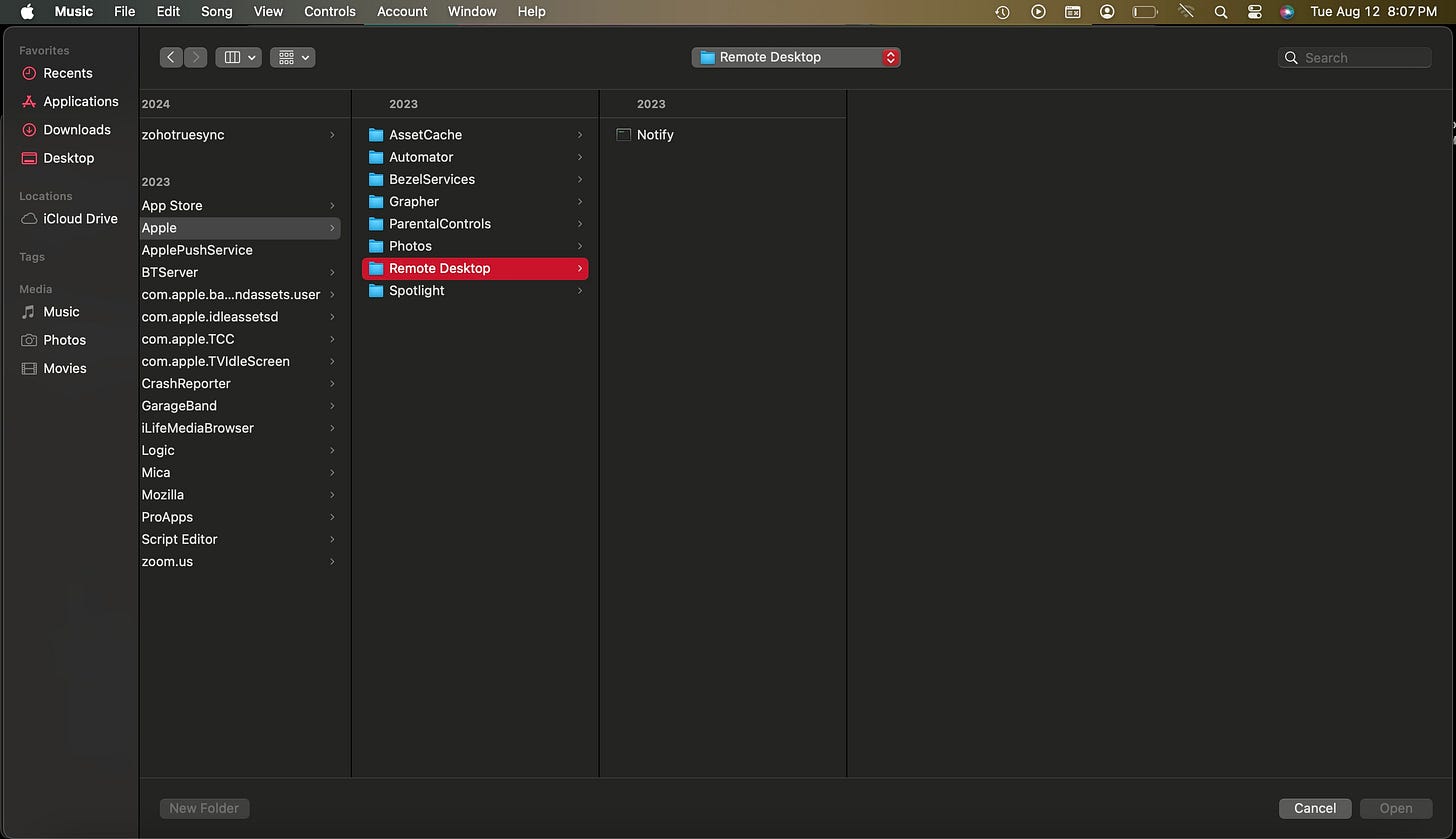
Task: Select the AssetCache folder icon
Action: tap(376, 135)
